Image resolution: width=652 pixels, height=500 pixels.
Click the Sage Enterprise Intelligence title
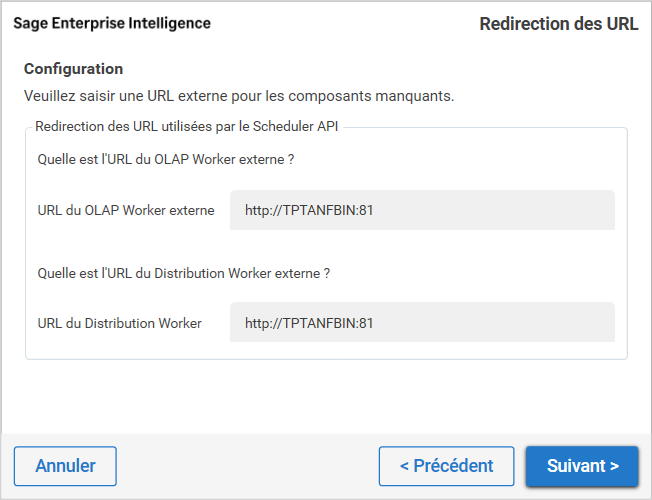click(112, 23)
